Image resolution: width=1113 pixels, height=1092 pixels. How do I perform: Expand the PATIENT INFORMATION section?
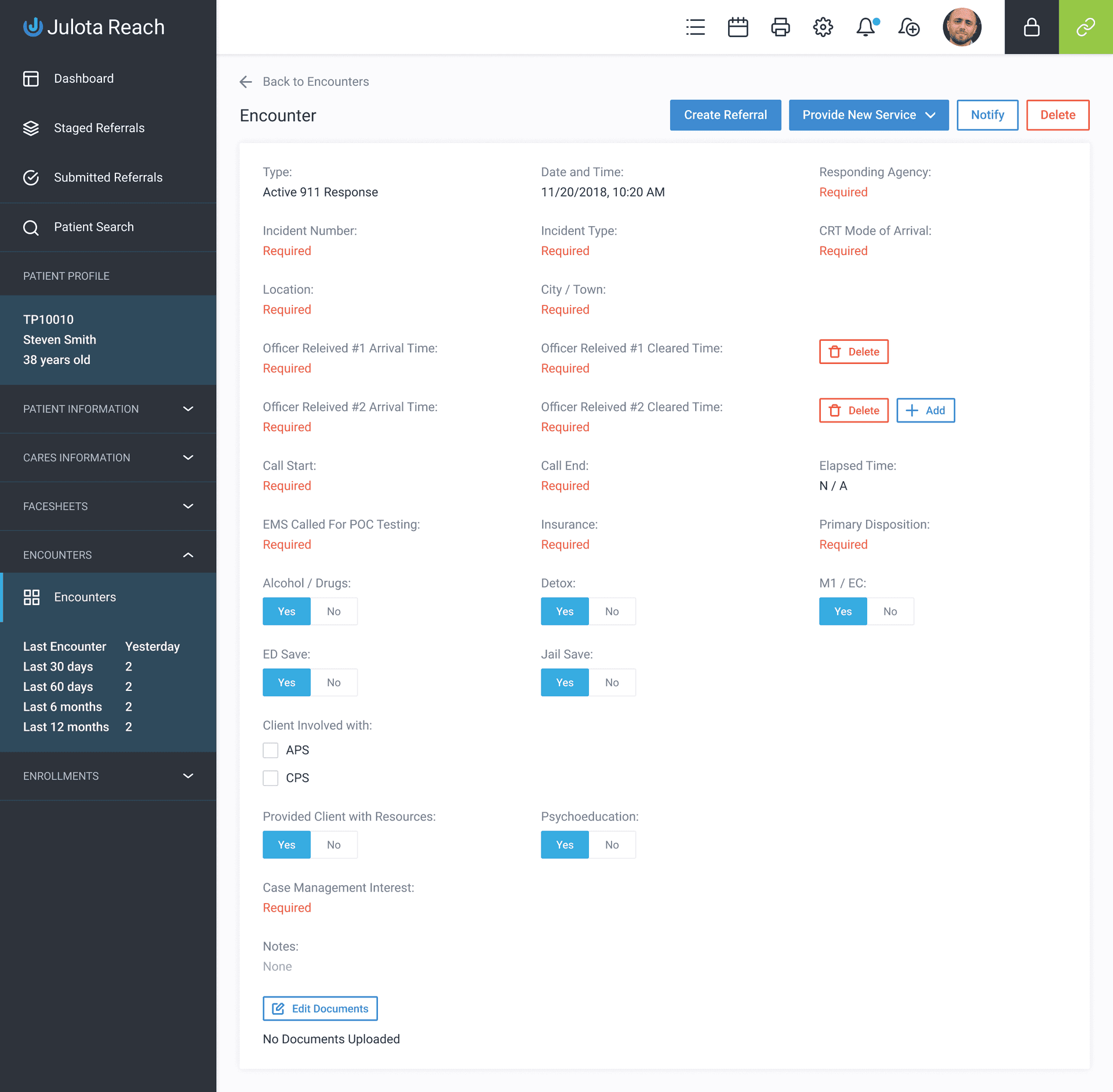pos(108,409)
